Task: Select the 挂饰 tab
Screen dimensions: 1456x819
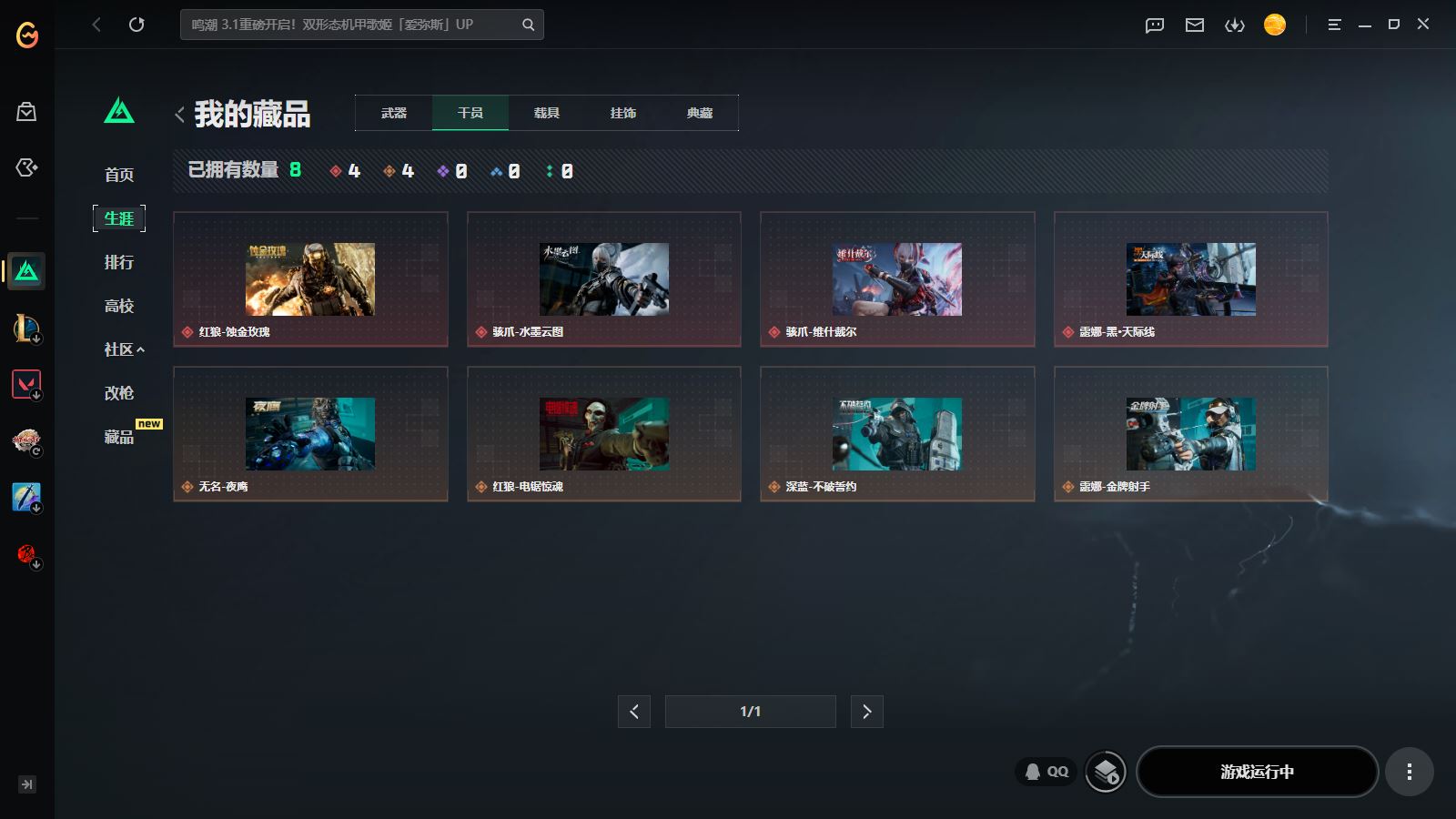Action: 623,113
